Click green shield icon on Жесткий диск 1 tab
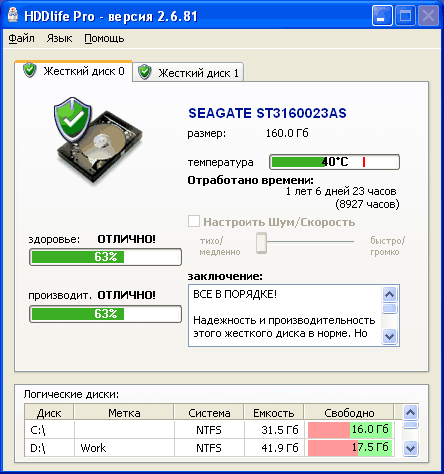This screenshot has height=474, width=444. pyautogui.click(x=145, y=72)
